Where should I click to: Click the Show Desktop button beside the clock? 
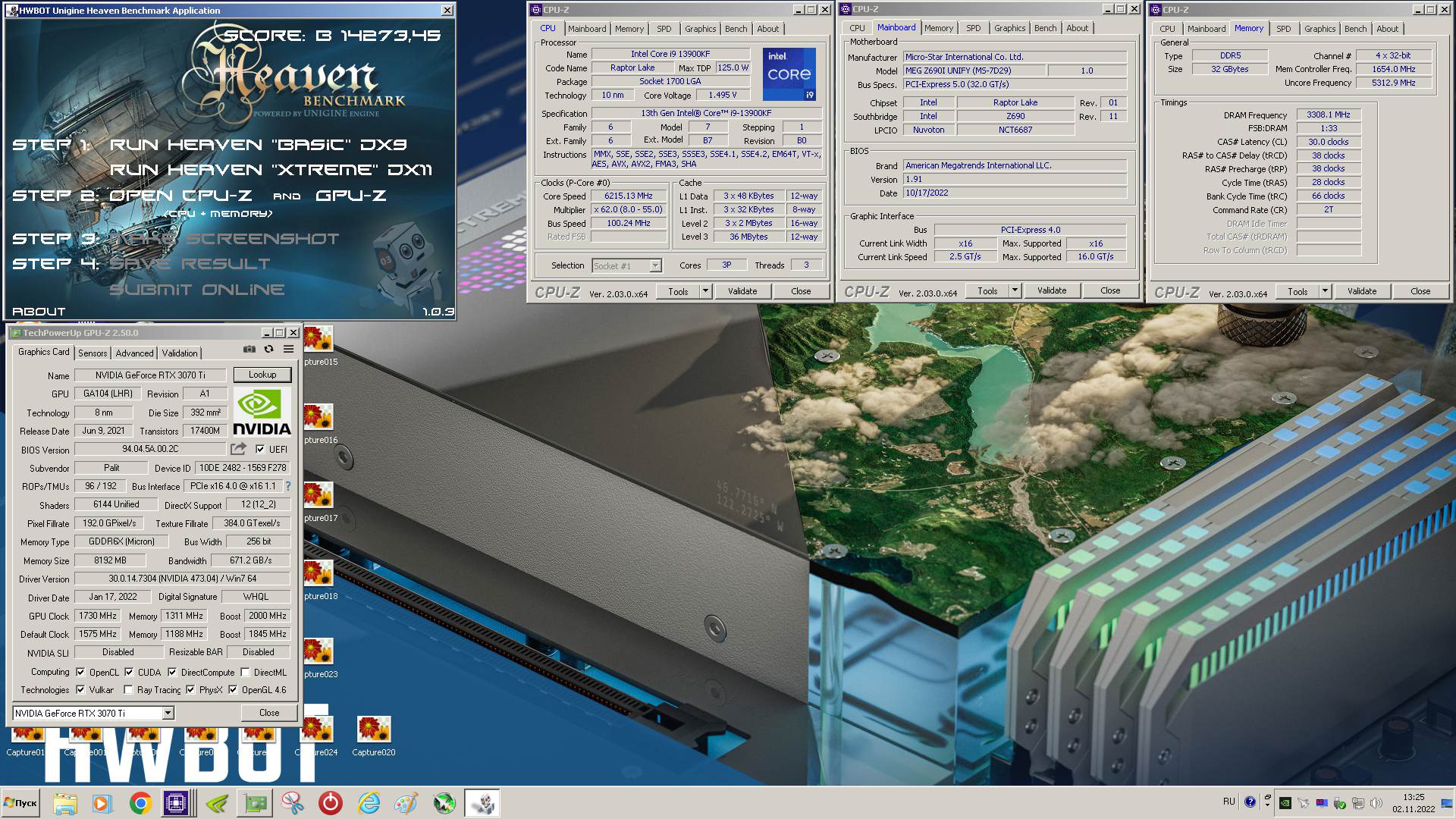pos(1447,803)
